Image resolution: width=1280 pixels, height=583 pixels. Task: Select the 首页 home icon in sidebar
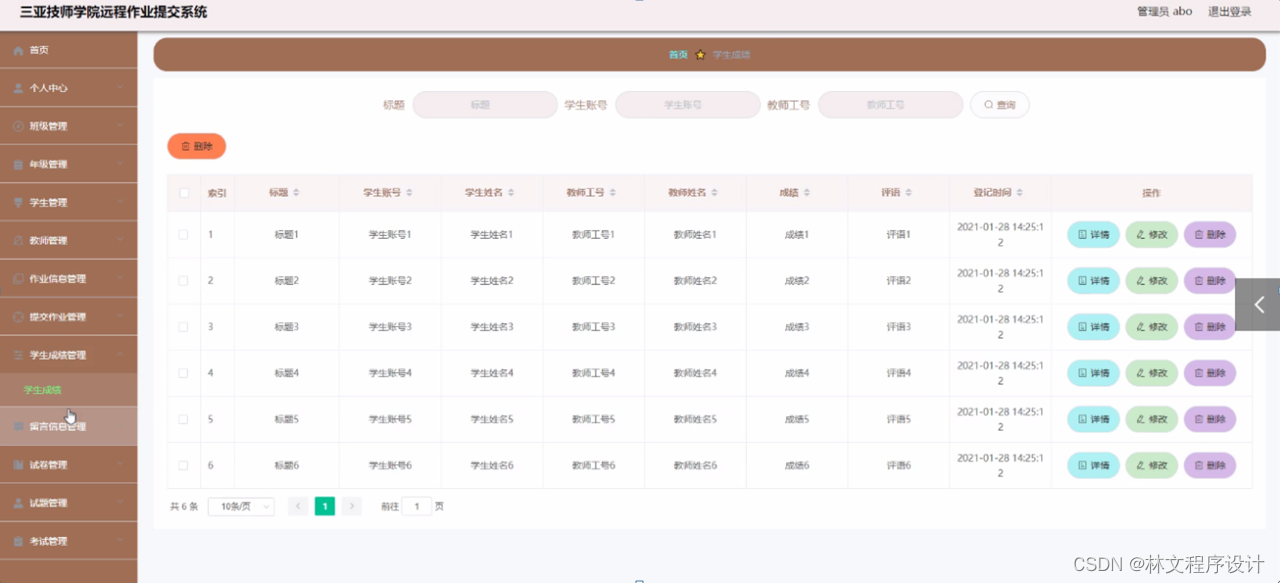coord(17,49)
